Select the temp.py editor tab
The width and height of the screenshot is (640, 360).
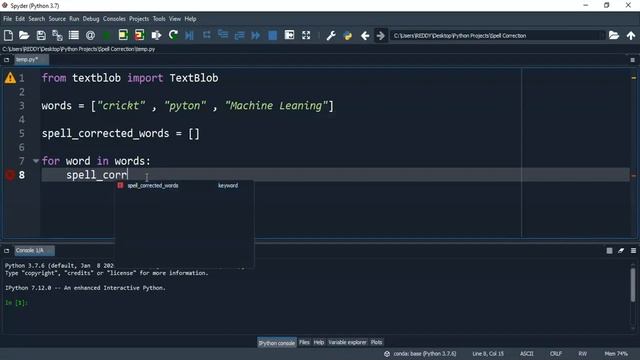(x=31, y=60)
